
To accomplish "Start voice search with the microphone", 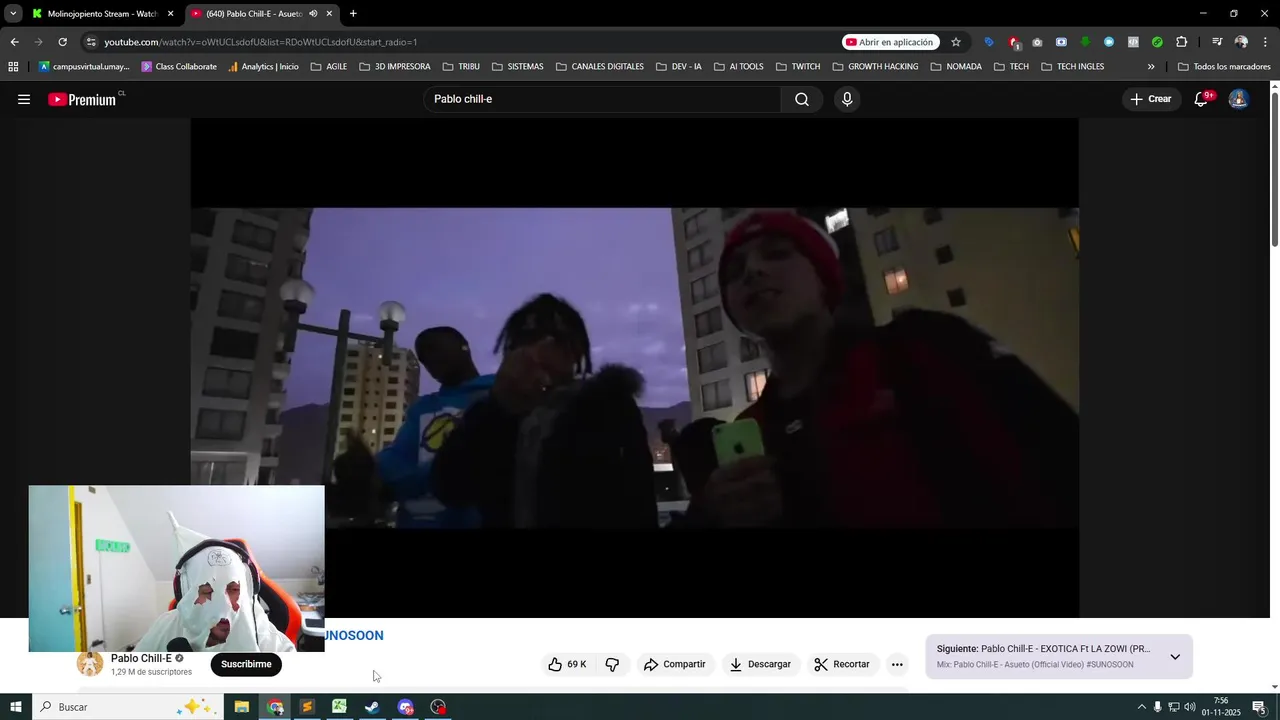I will tap(847, 99).
